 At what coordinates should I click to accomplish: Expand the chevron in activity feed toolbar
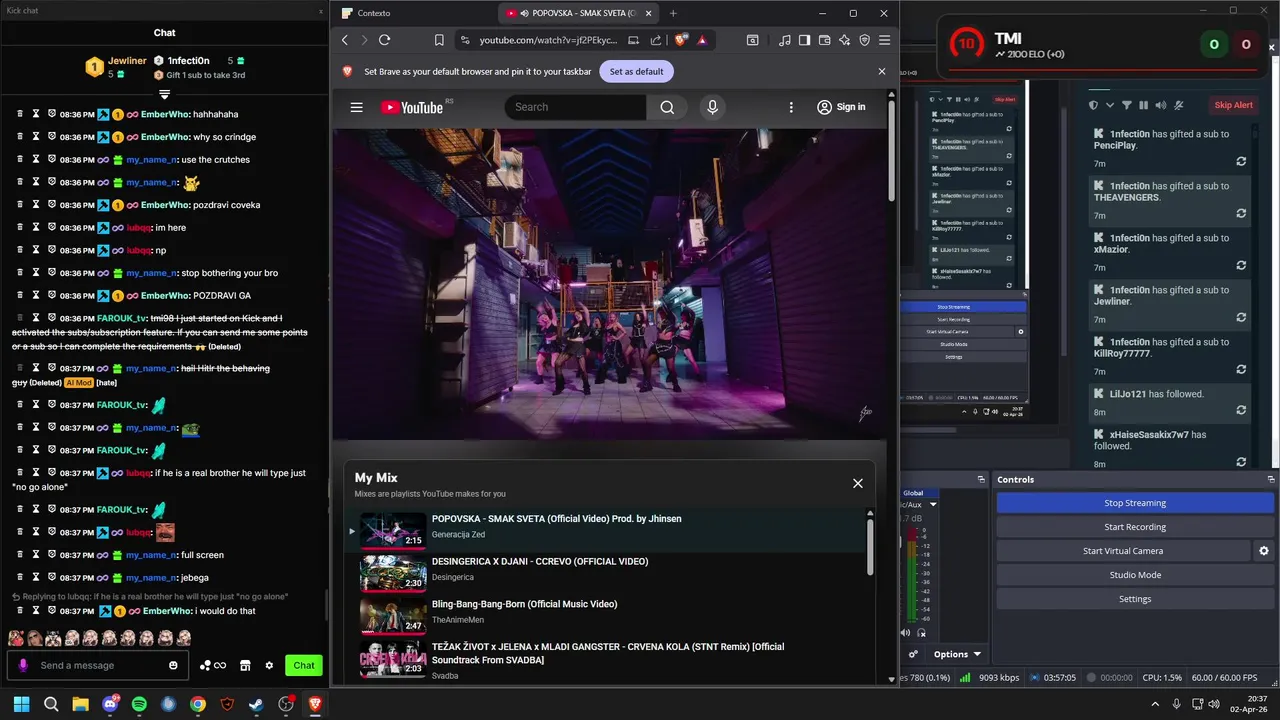[1110, 105]
